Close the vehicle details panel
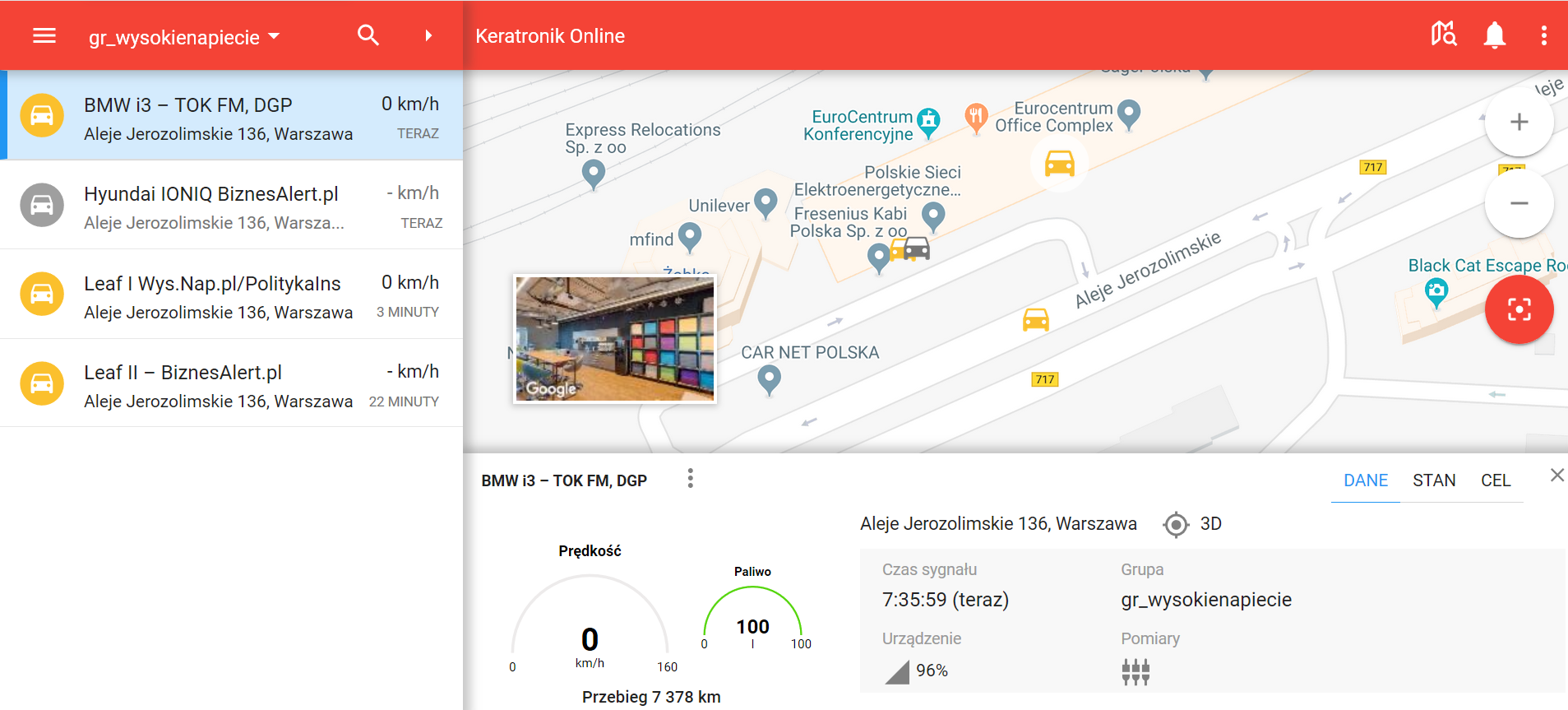 click(1556, 476)
